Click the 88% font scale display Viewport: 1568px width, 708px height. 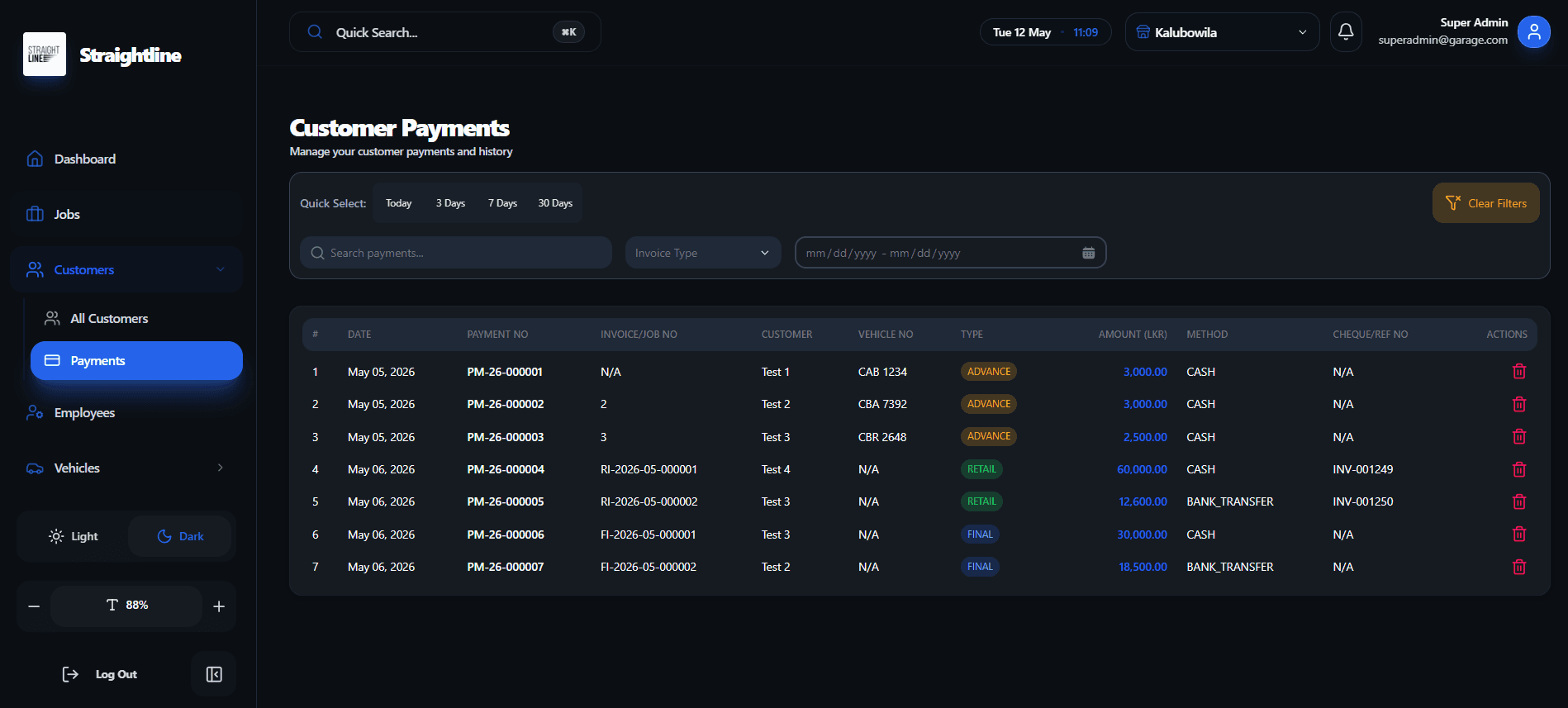pos(126,606)
